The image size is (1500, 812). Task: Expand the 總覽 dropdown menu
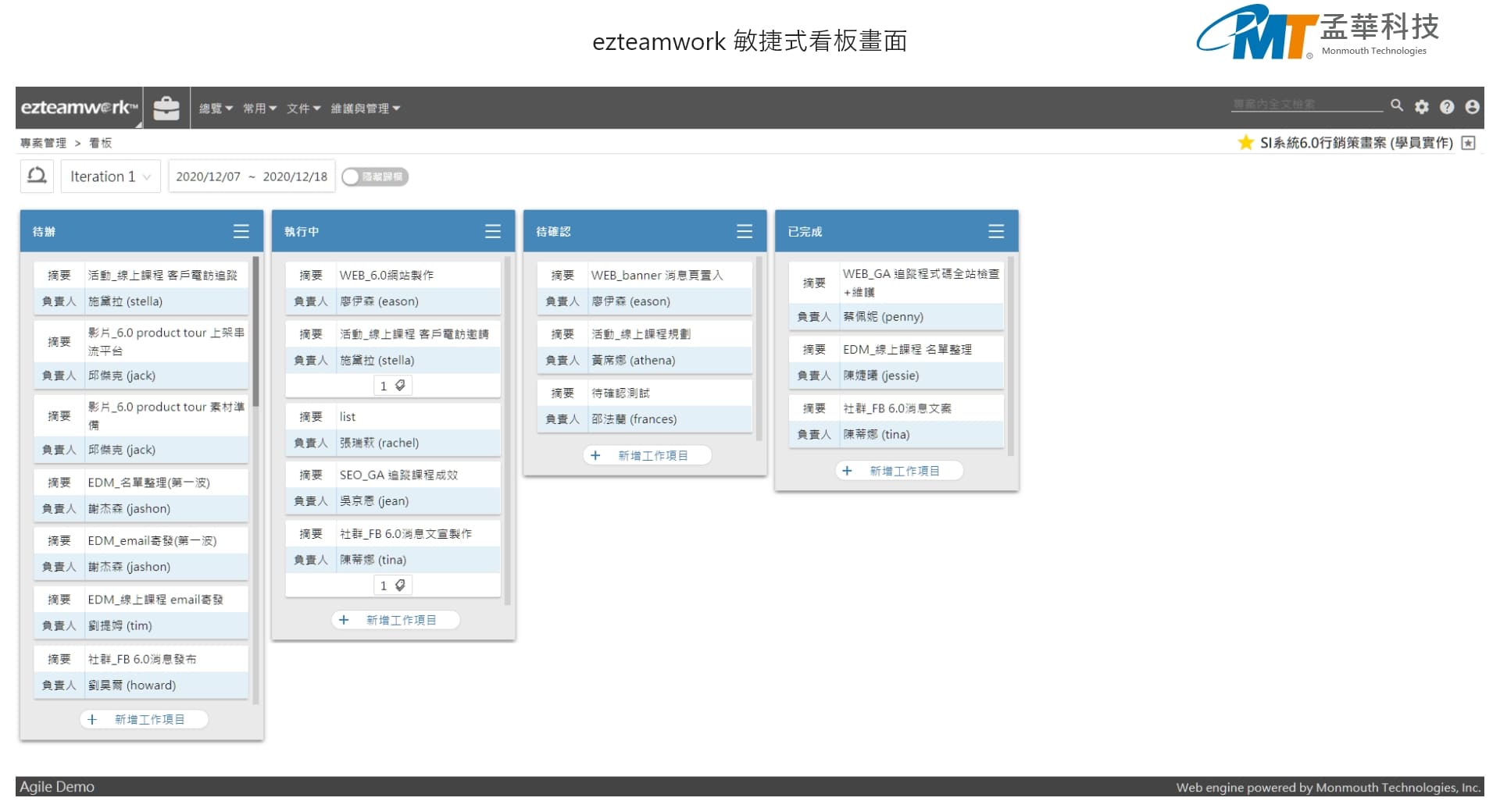(216, 109)
